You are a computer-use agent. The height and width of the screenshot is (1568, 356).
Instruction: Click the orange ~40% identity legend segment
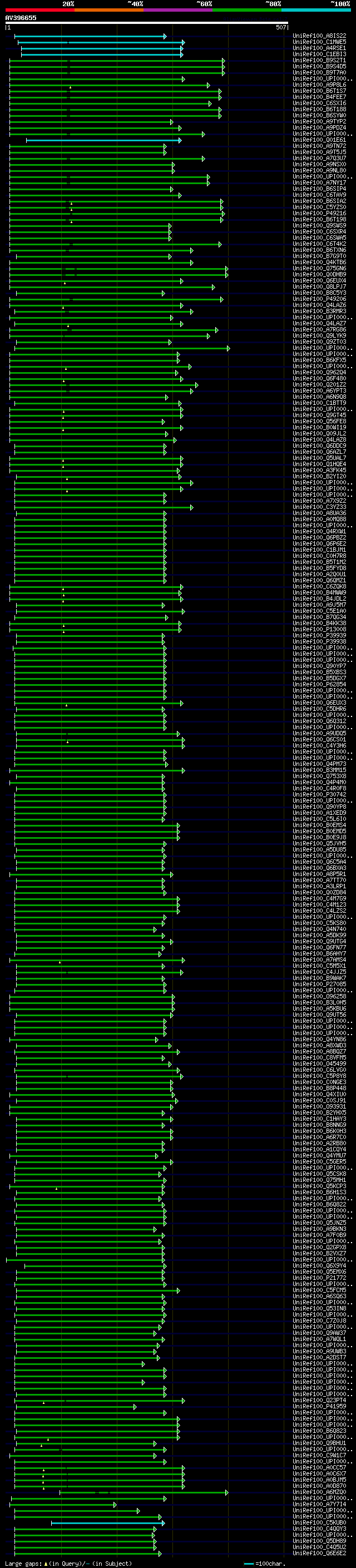109,10
